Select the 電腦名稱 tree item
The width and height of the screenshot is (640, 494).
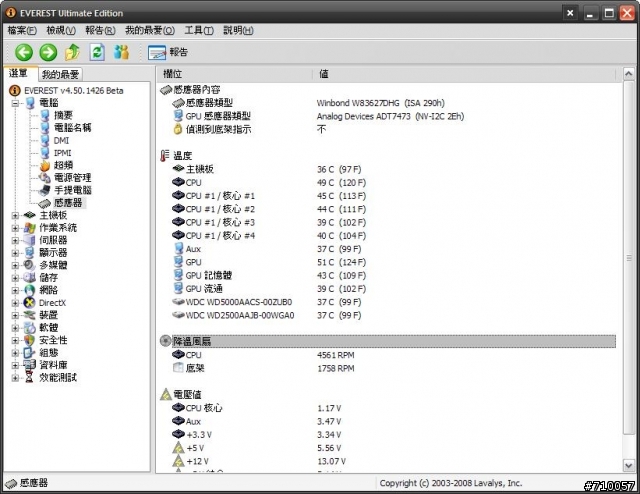point(73,128)
